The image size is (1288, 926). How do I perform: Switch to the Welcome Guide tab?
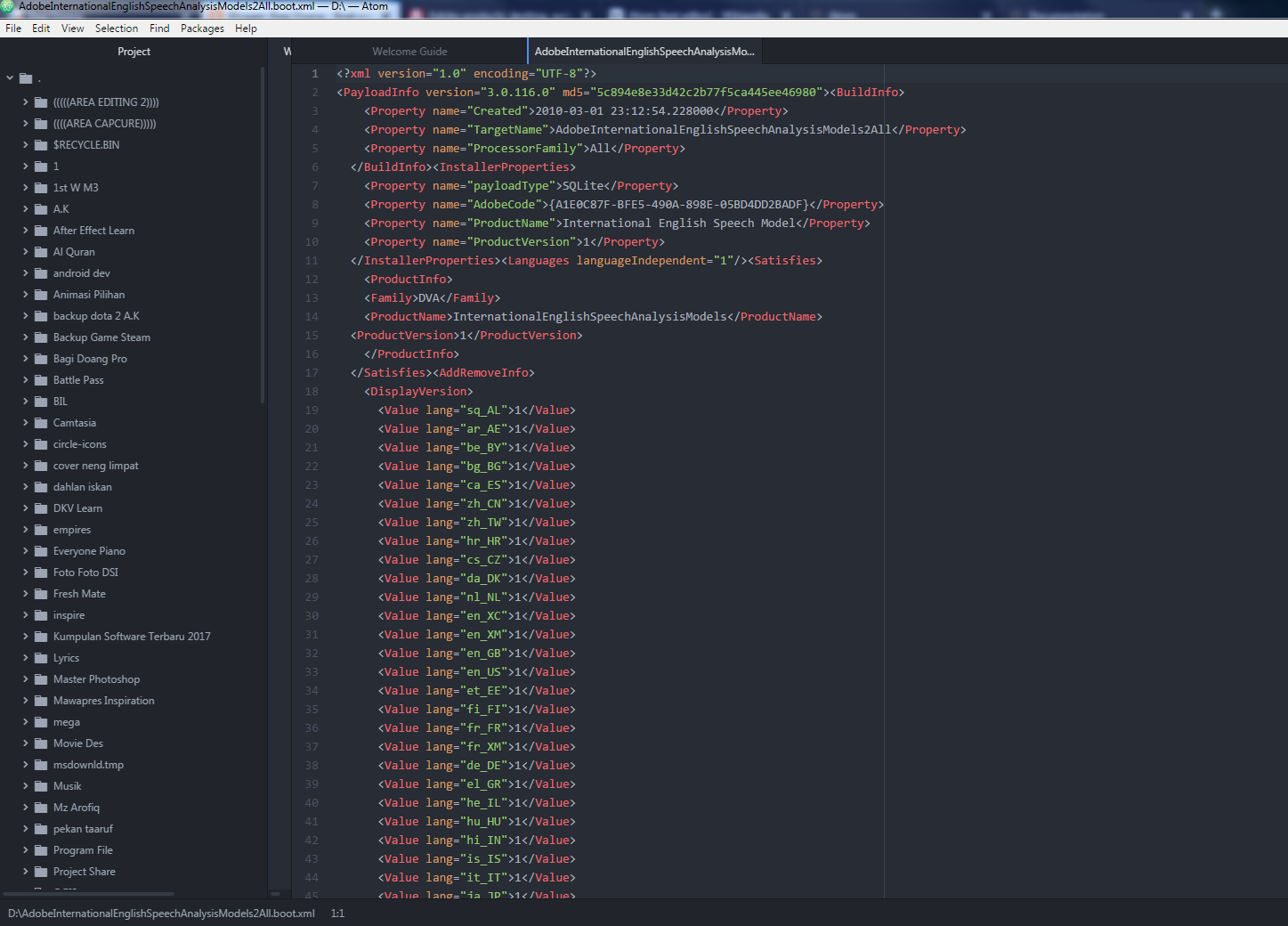(409, 52)
